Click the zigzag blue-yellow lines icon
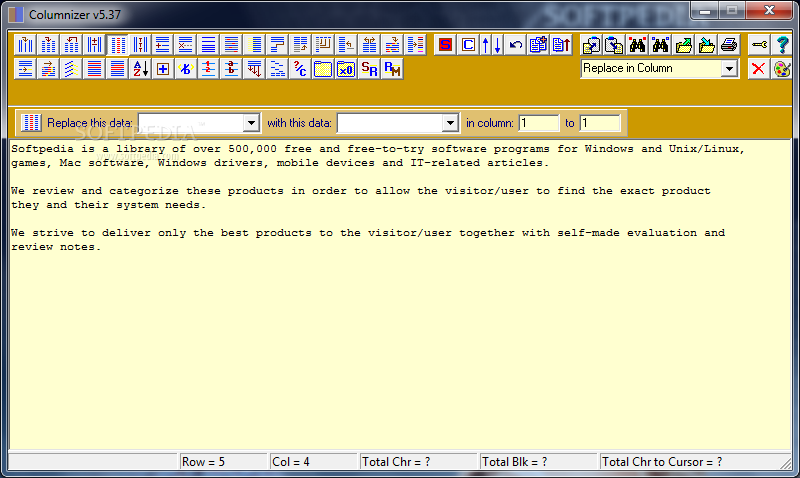Image resolution: width=800 pixels, height=478 pixels. click(71, 68)
